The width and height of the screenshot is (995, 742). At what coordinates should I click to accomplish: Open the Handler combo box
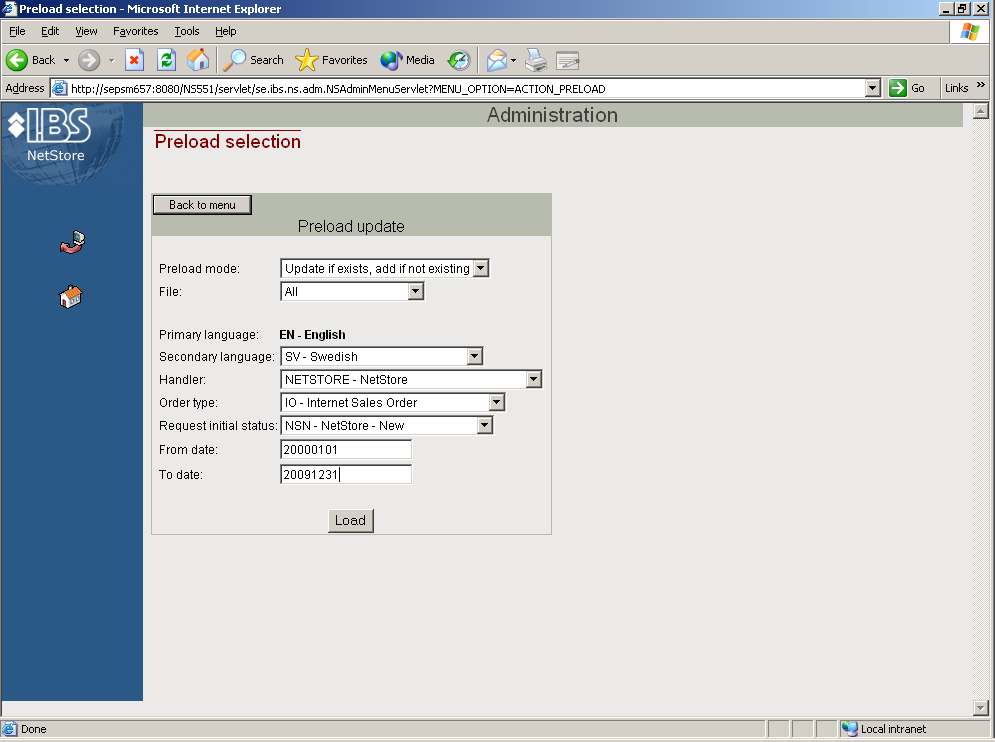(x=533, y=379)
